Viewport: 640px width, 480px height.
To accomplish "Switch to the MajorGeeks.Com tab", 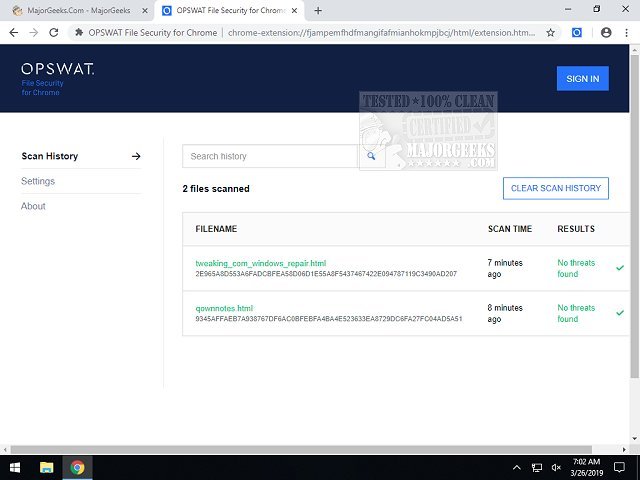I will [79, 11].
